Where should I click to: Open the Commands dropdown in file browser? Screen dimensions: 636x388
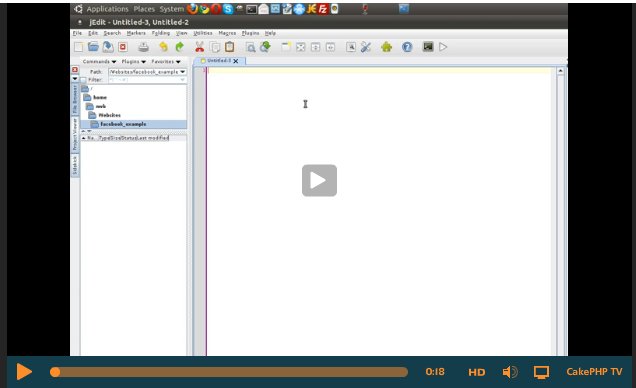[99, 62]
